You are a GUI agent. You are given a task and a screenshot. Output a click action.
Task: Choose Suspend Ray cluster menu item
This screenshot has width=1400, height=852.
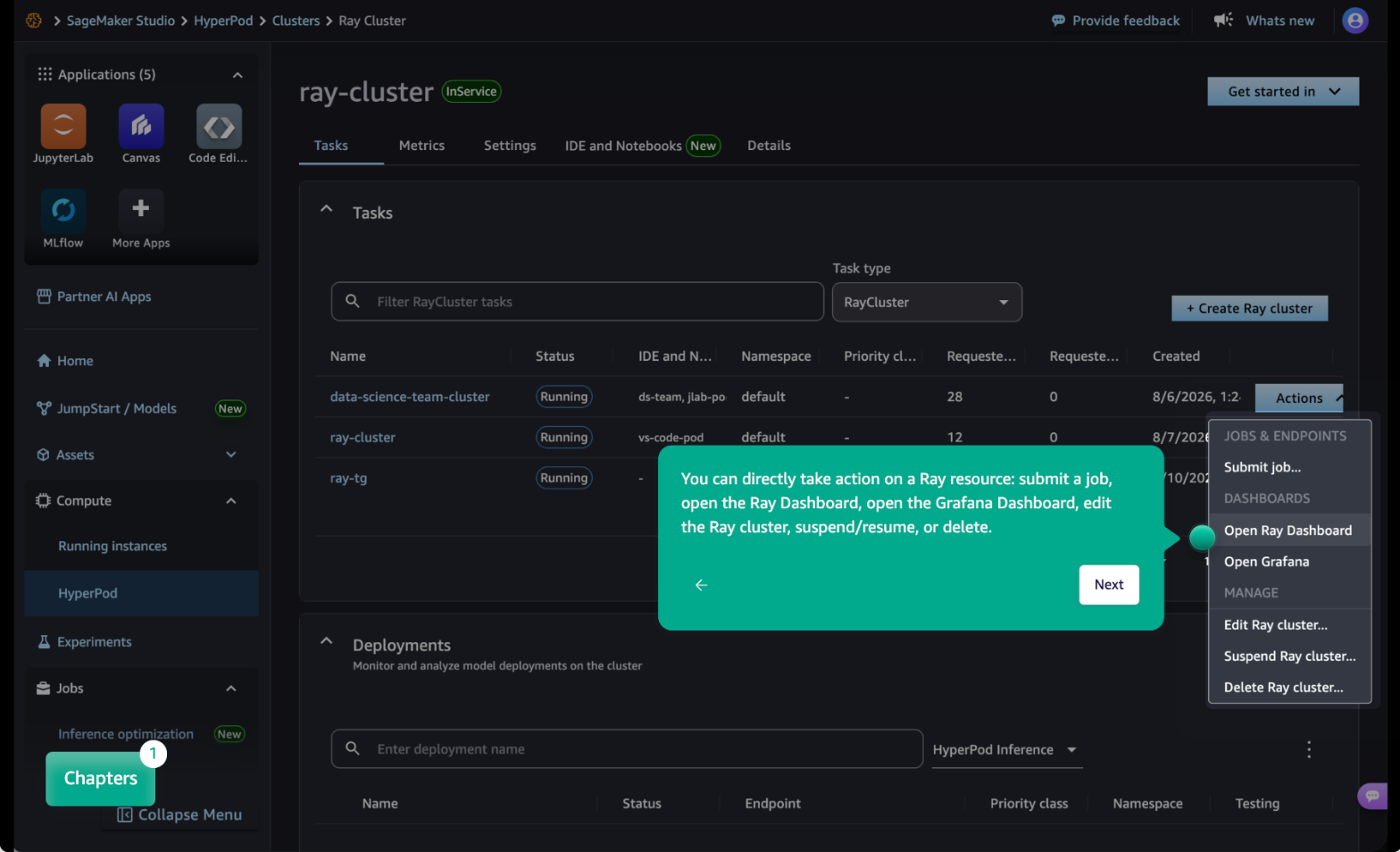pyautogui.click(x=1289, y=656)
